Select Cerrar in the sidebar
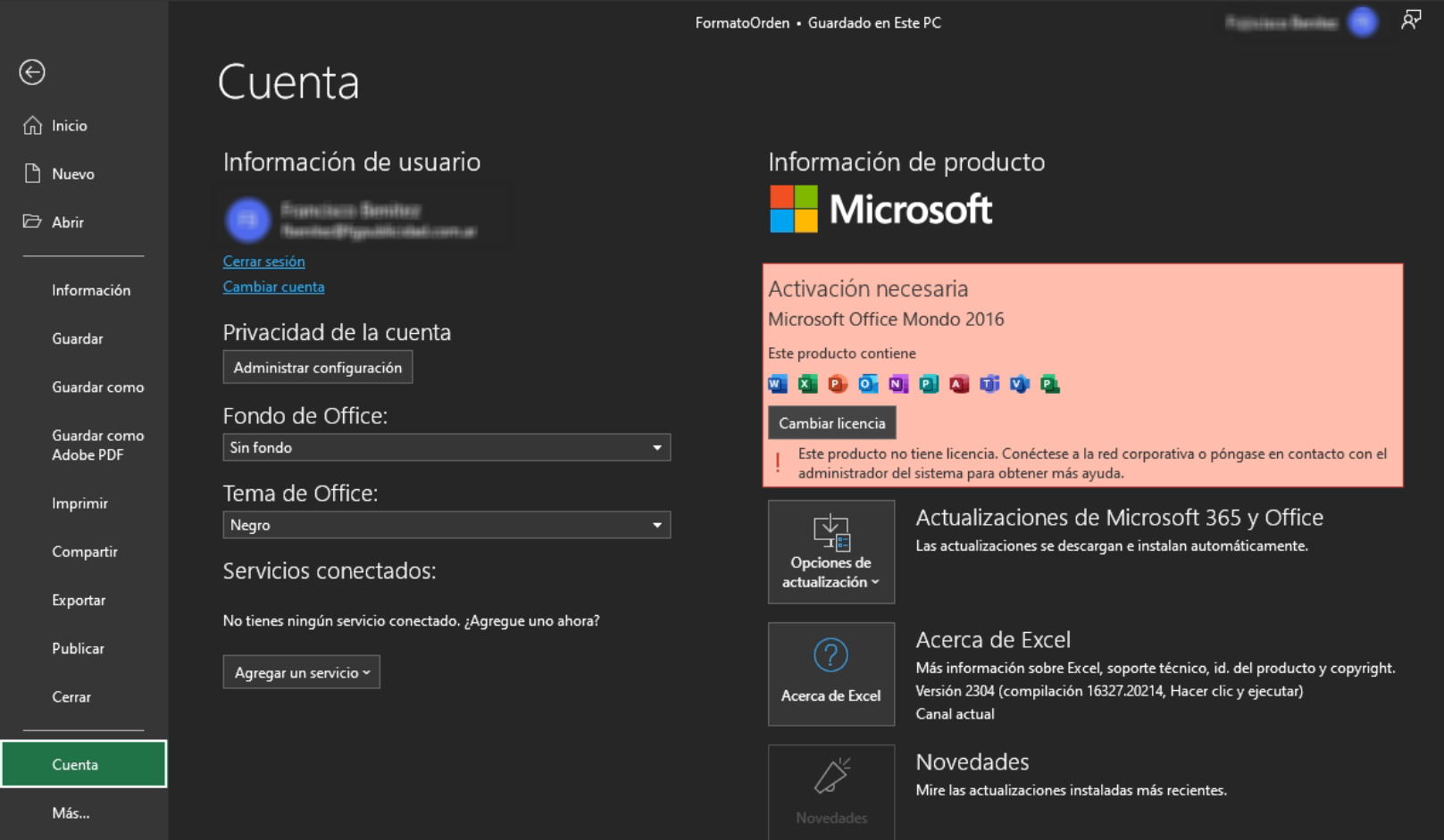The image size is (1444, 840). pos(71,696)
